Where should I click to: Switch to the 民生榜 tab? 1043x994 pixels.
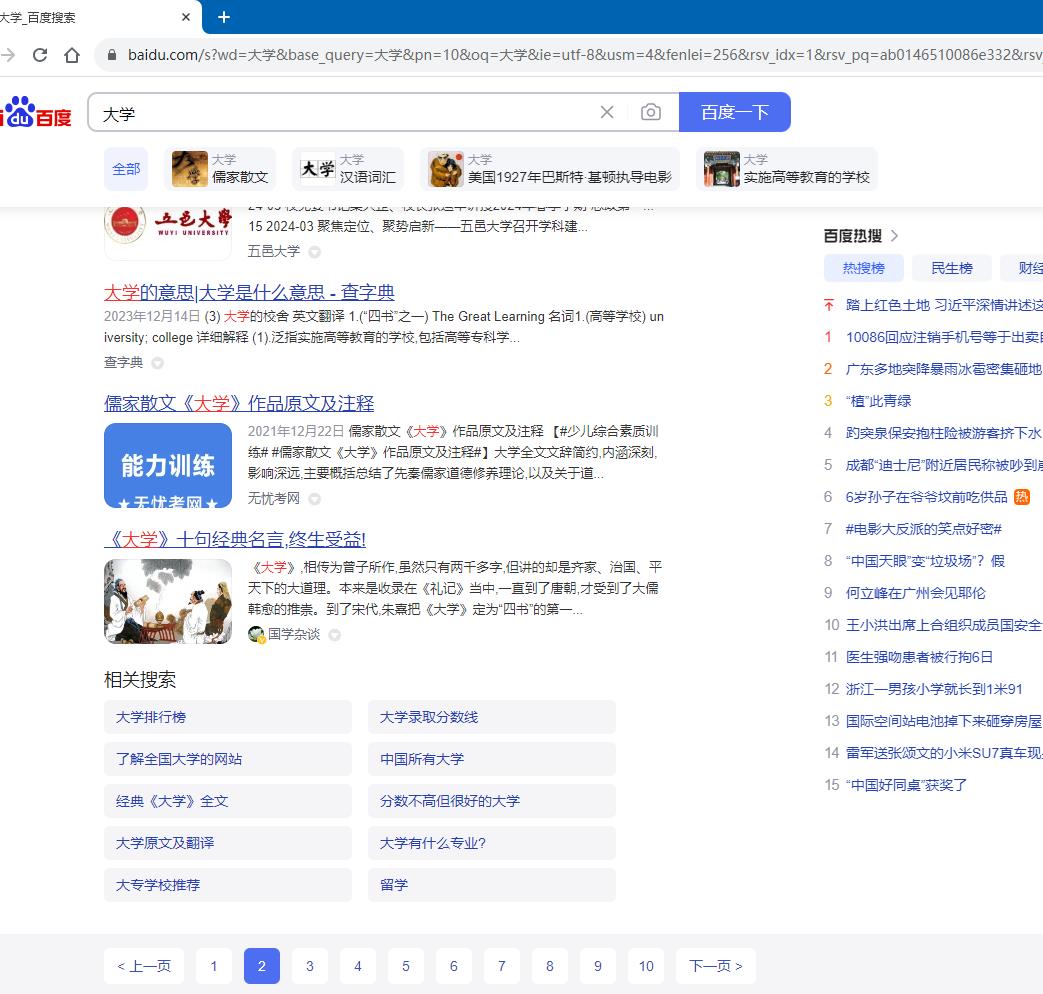[951, 268]
